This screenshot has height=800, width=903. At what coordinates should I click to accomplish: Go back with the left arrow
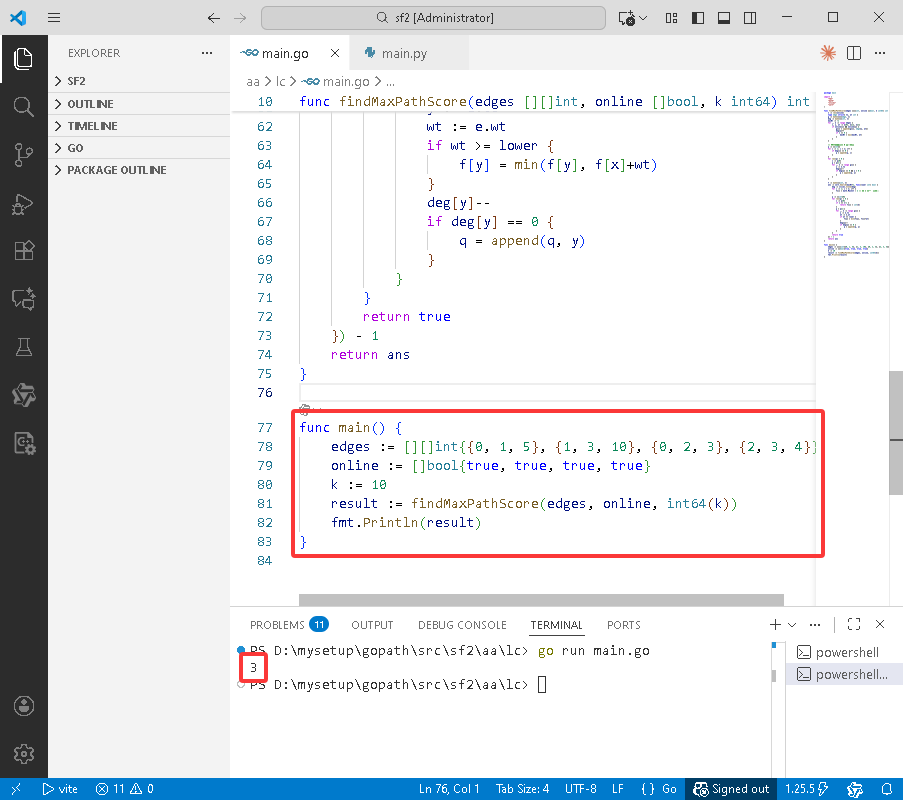tap(214, 18)
